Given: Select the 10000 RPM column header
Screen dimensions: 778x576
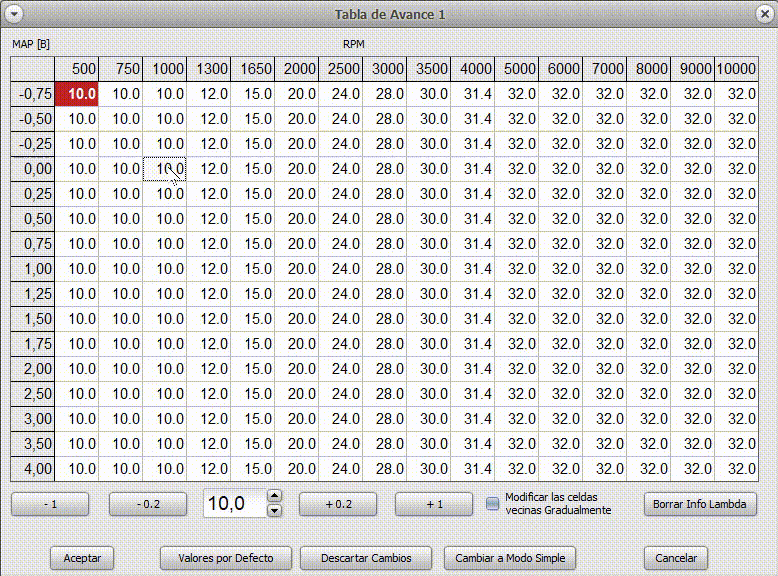Looking at the screenshot, I should coord(736,69).
